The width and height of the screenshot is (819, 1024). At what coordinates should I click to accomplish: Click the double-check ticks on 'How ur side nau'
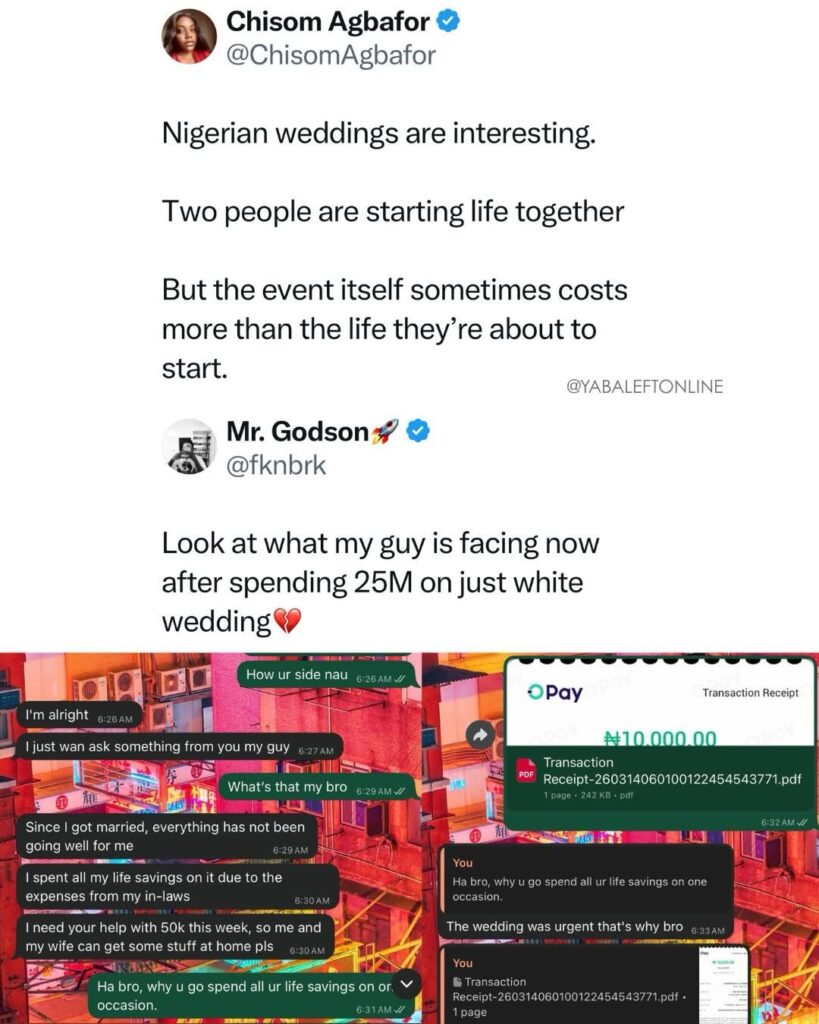tap(400, 679)
